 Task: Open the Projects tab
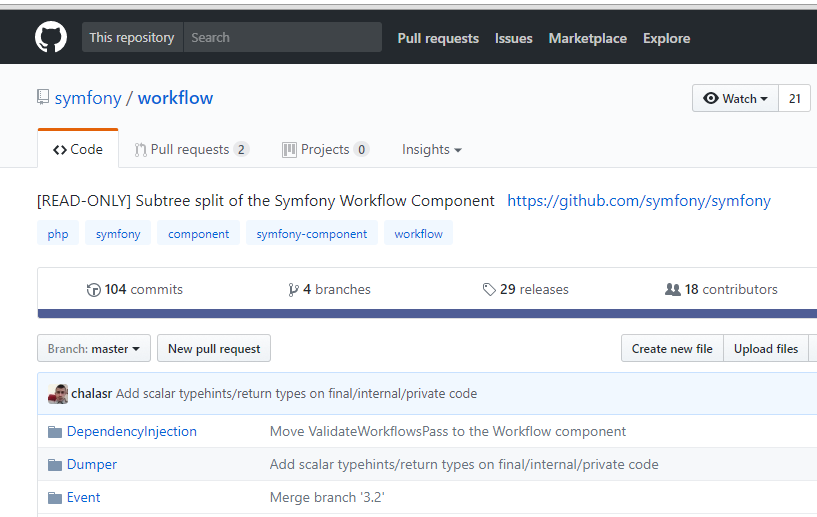coord(325,149)
